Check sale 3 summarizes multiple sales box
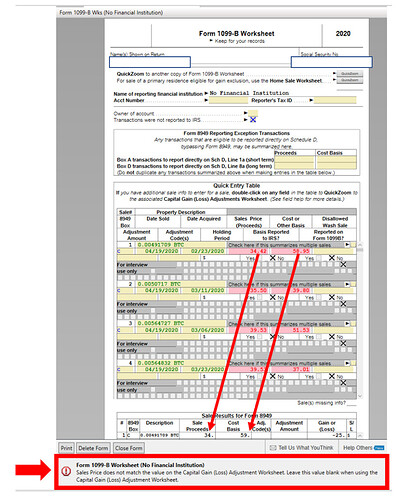Image resolution: width=407 pixels, height=500 pixels. pyautogui.click(x=353, y=324)
